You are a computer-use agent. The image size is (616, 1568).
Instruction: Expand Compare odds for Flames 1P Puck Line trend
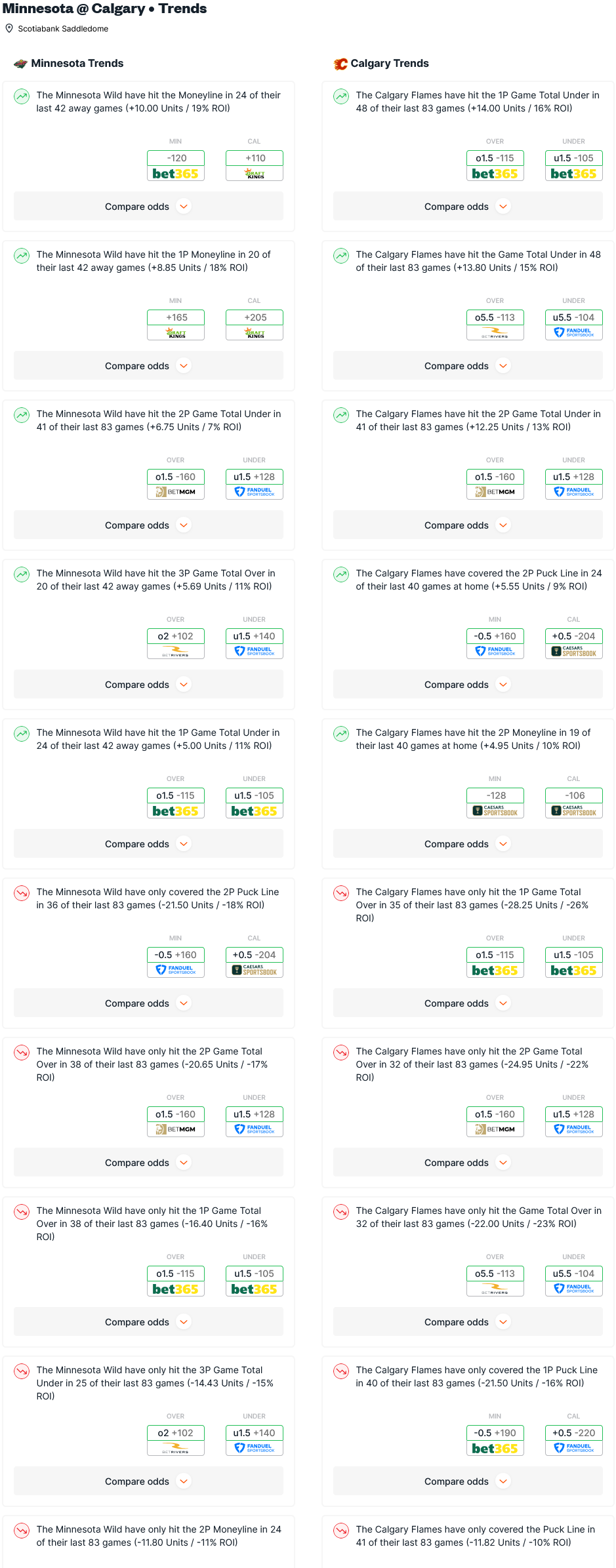click(468, 1481)
